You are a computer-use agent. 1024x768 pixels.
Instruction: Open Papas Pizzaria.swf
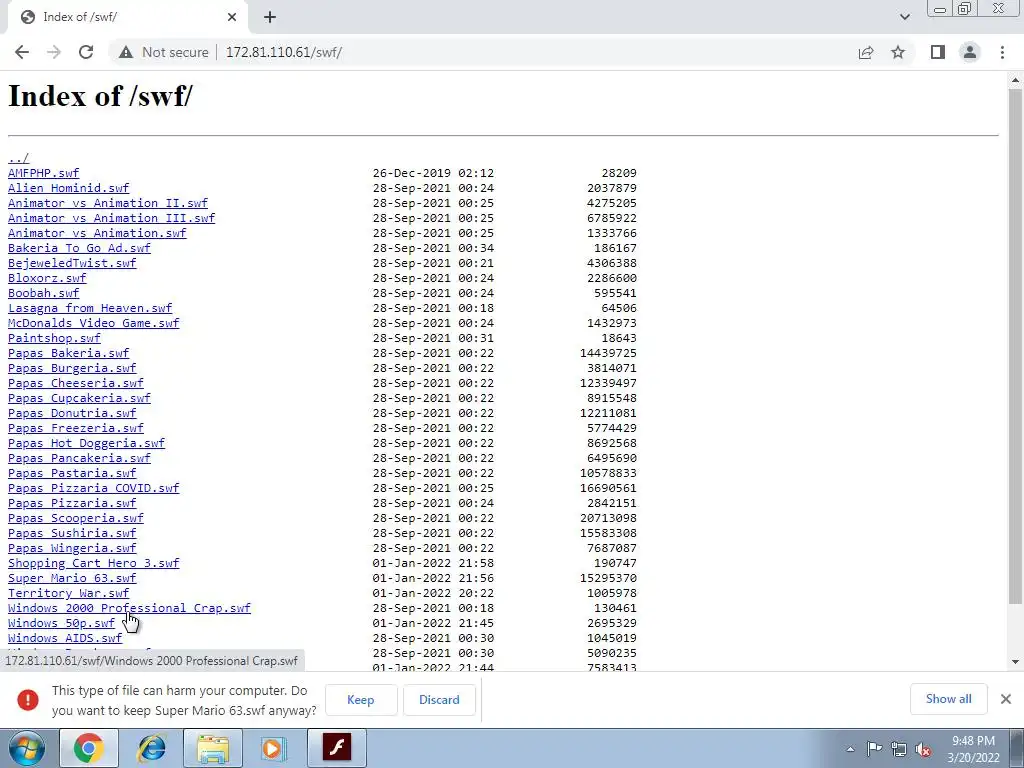click(72, 504)
